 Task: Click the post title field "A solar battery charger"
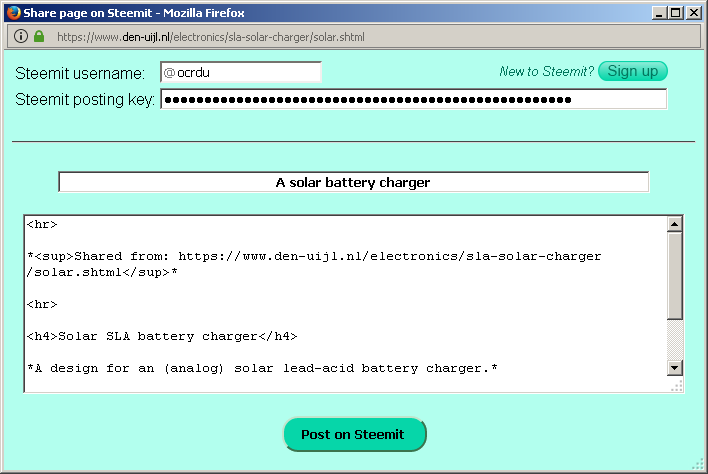tap(354, 182)
